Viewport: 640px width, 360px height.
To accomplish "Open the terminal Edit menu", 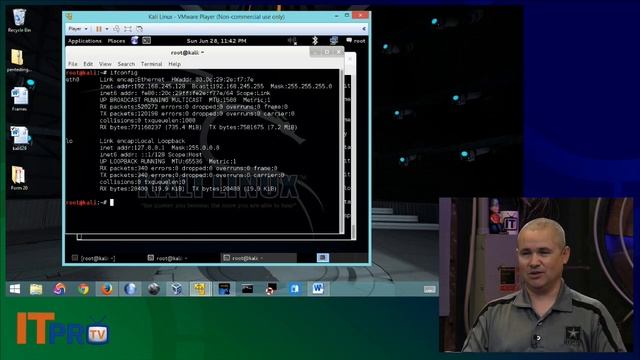I will coord(88,64).
